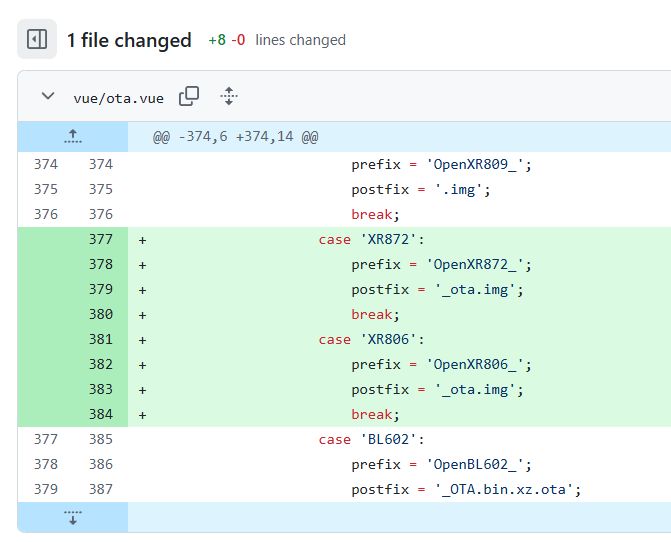Expand hidden lines below line 387
This screenshot has width=671, height=542.
(x=73, y=517)
